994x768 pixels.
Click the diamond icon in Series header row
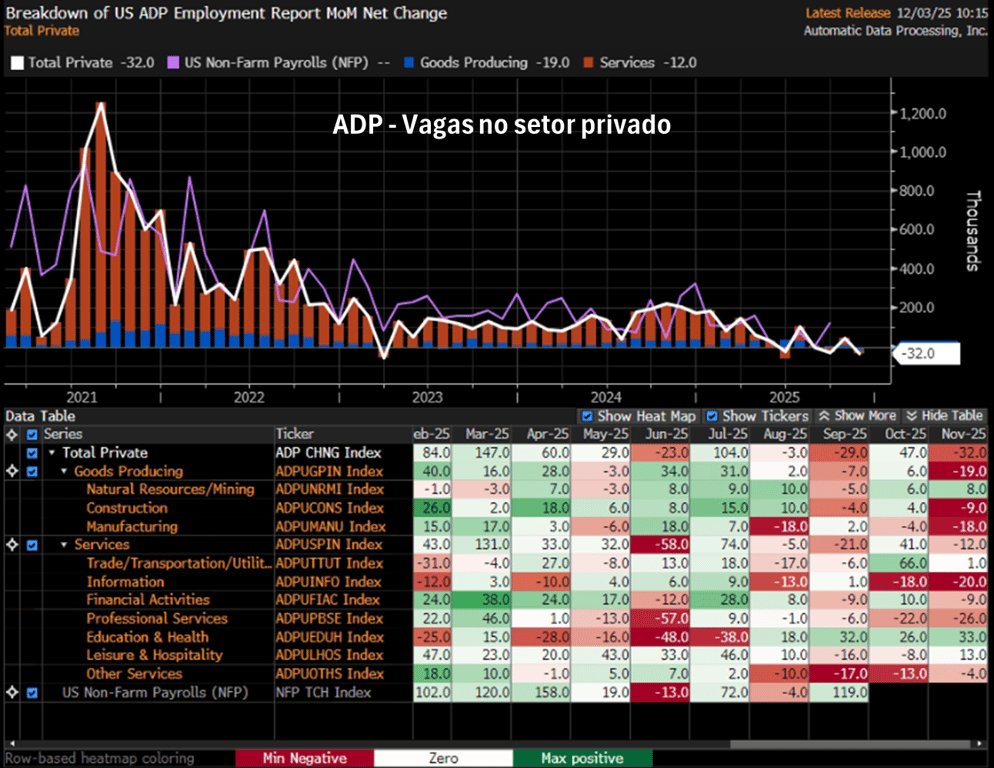[12, 434]
